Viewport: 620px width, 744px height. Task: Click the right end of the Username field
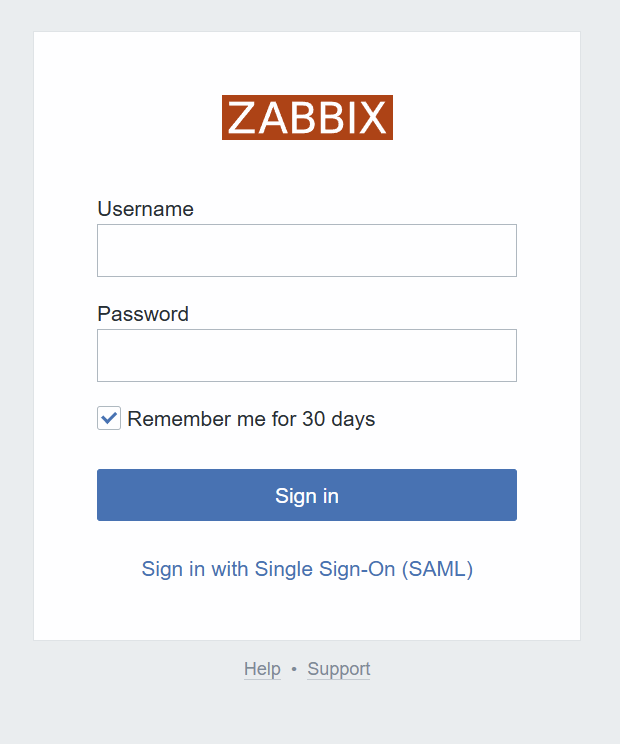500,250
